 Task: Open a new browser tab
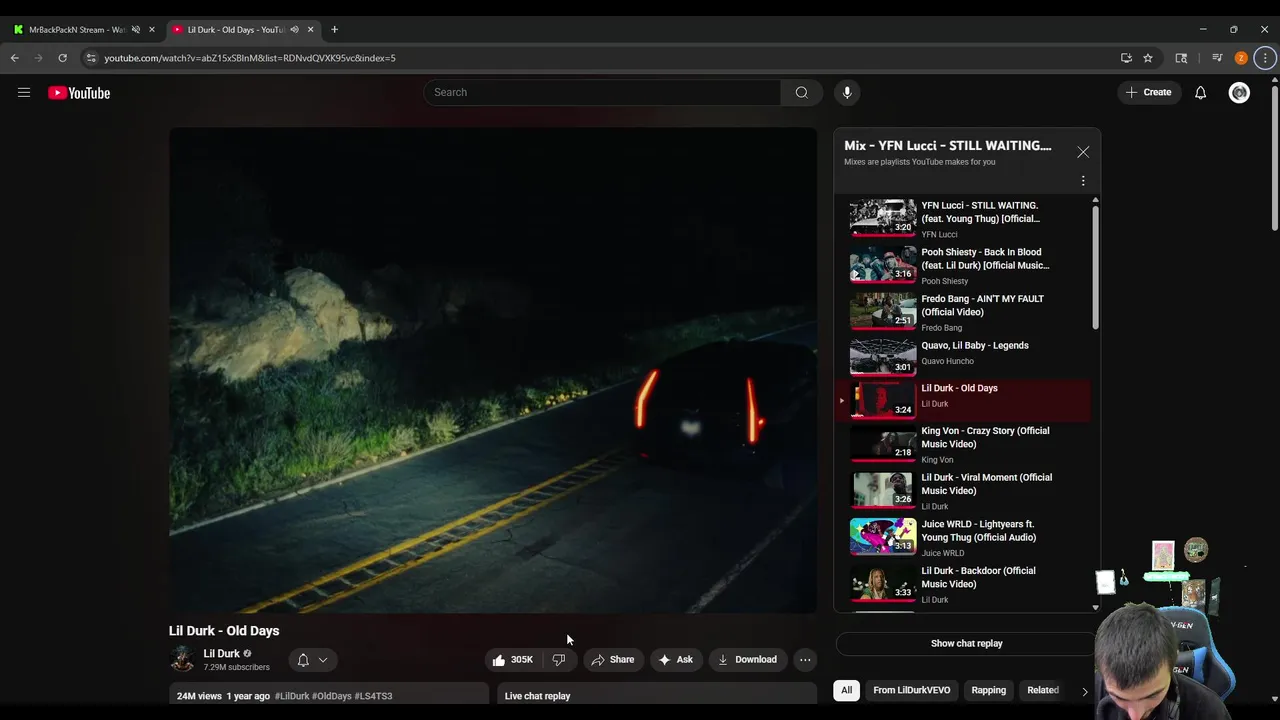334,30
